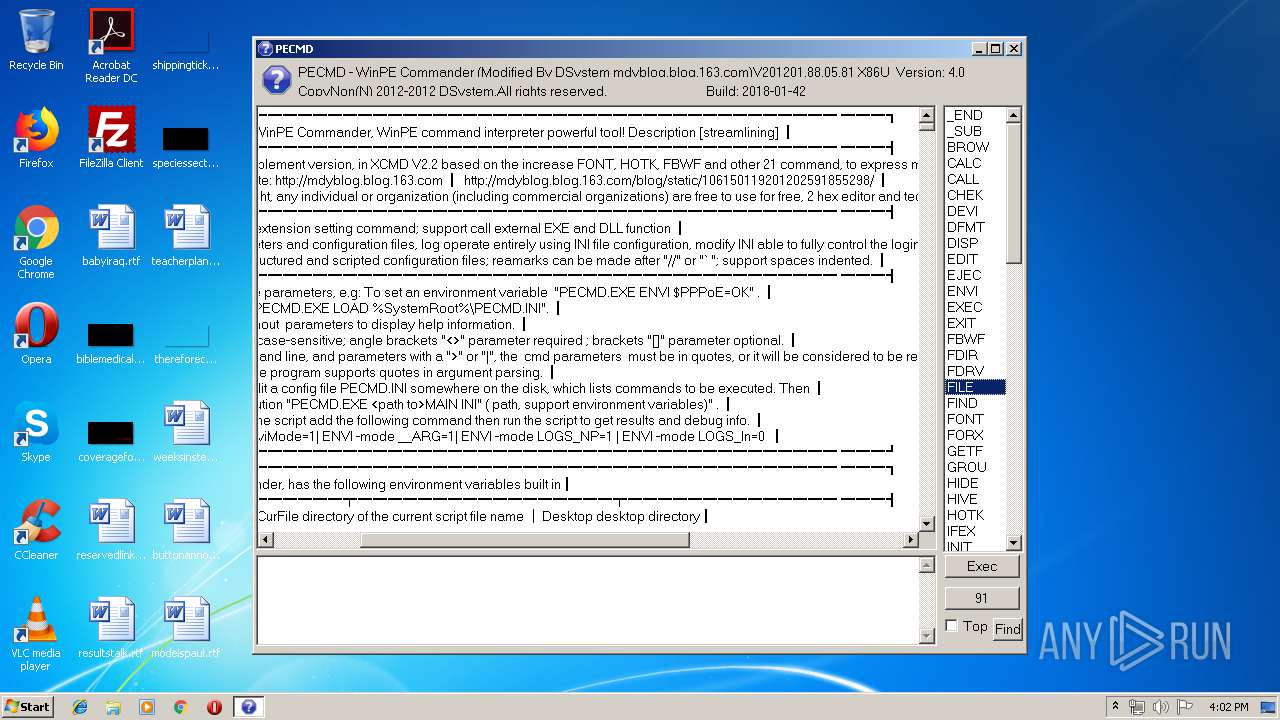1280x720 pixels.
Task: Select highlighted FILE command in list
Action: 975,387
